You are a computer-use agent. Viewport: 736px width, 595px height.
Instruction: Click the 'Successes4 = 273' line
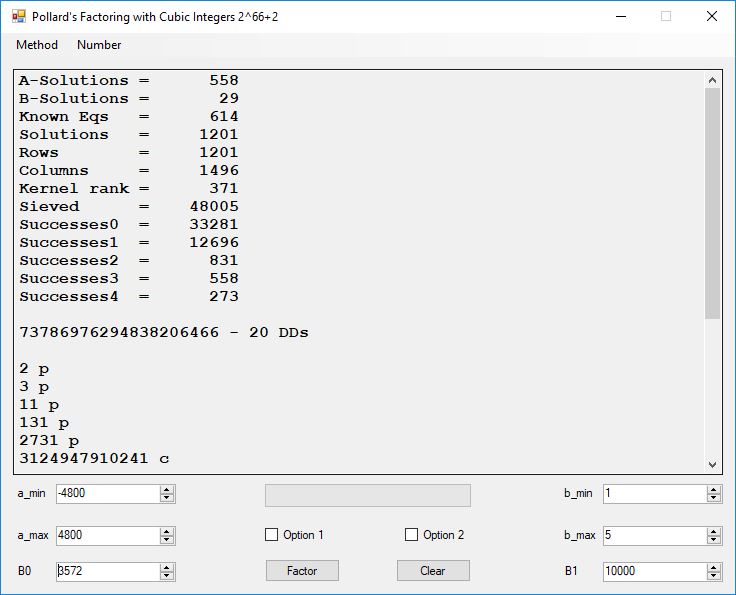click(129, 297)
